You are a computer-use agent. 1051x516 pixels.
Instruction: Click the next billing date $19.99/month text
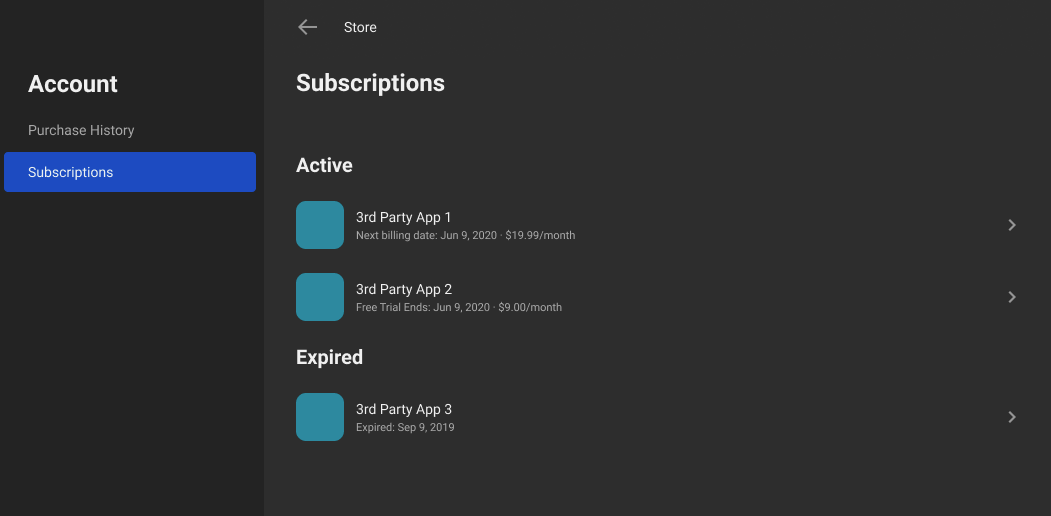465,235
